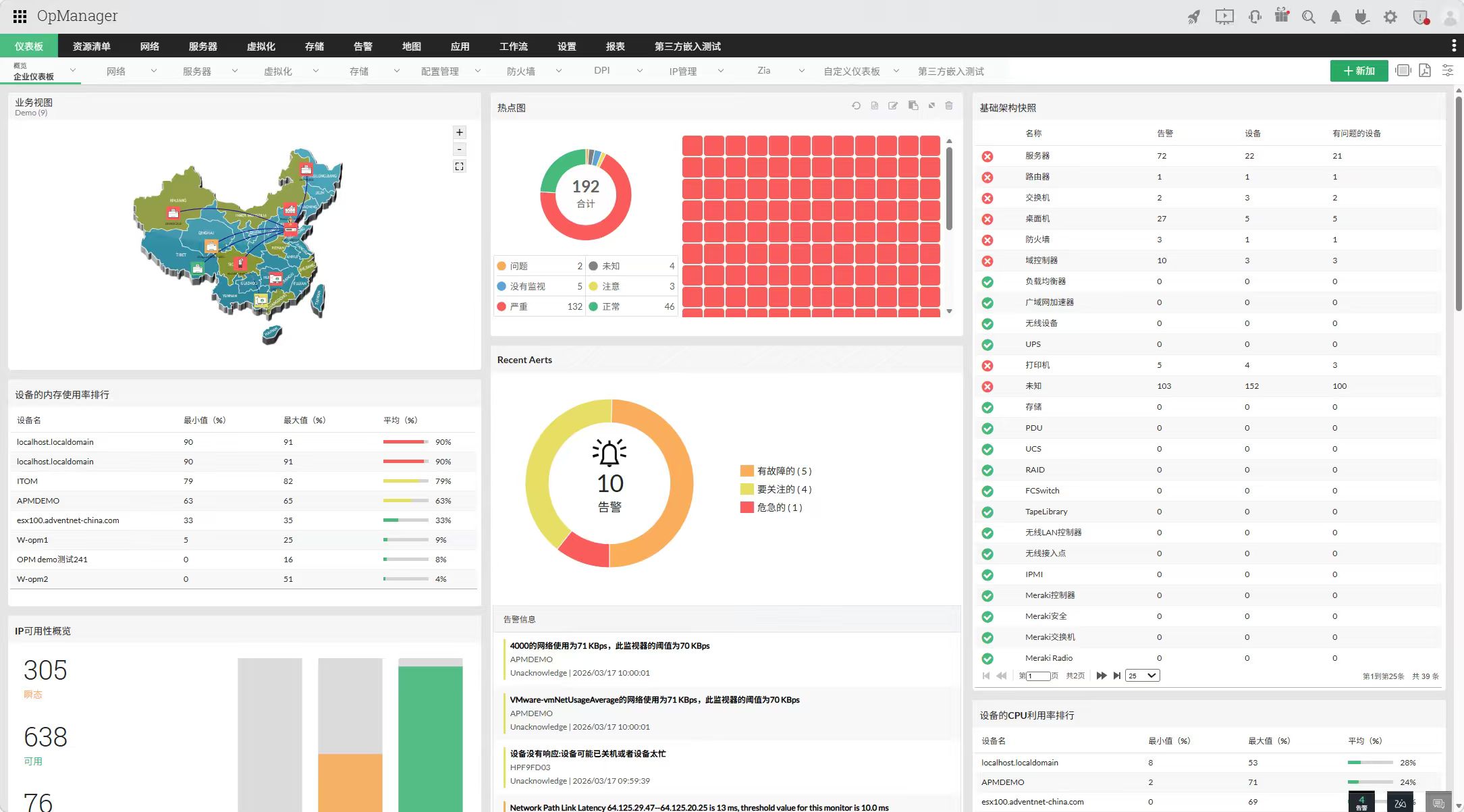The height and width of the screenshot is (812, 1464).
Task: Expand the 配置管理 tab dropdown chevron
Action: click(478, 70)
